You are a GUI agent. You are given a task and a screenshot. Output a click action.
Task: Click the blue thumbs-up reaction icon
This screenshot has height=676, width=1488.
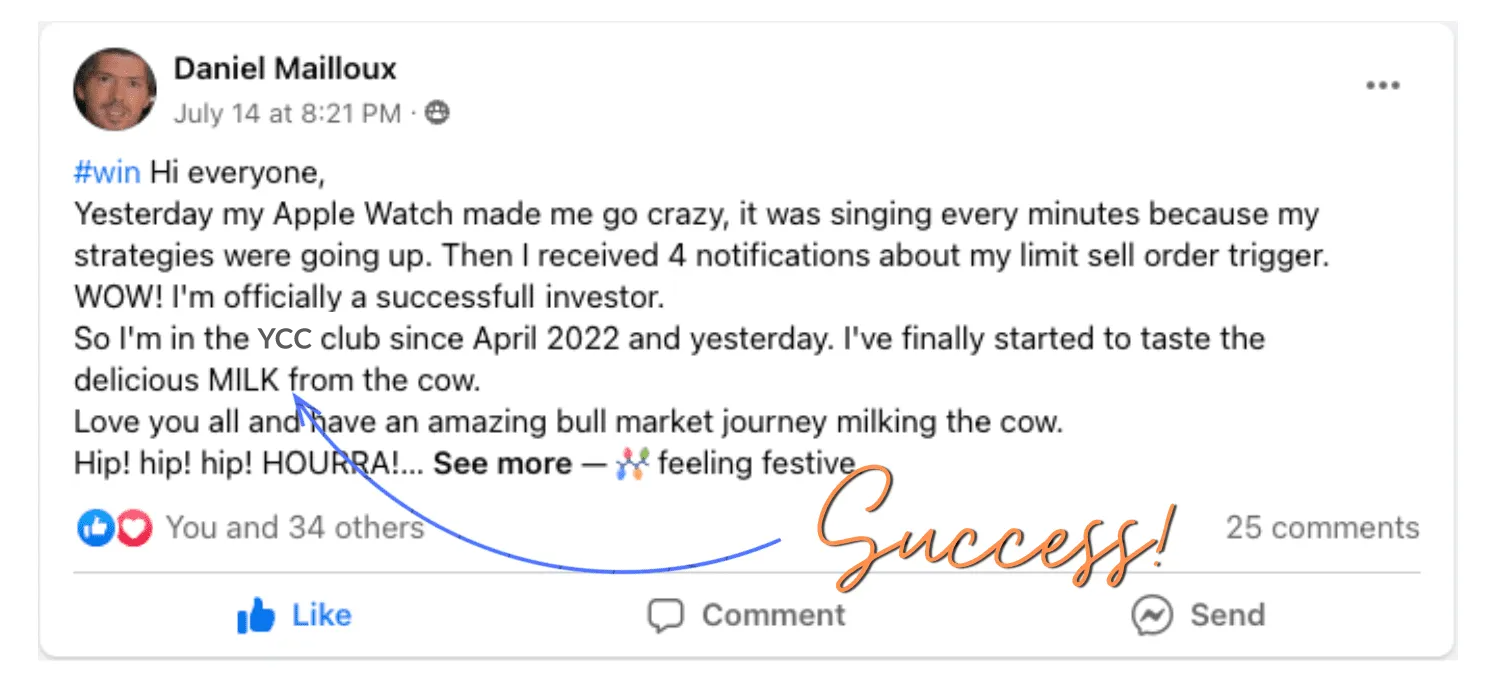95,528
